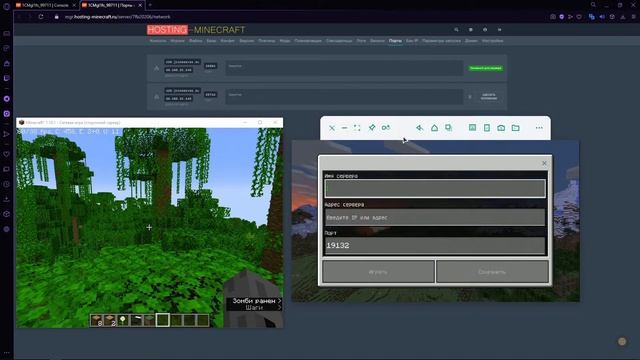The height and width of the screenshot is (360, 640).
Task: Open the cube extensions icon in sidebar
Action: (7, 214)
